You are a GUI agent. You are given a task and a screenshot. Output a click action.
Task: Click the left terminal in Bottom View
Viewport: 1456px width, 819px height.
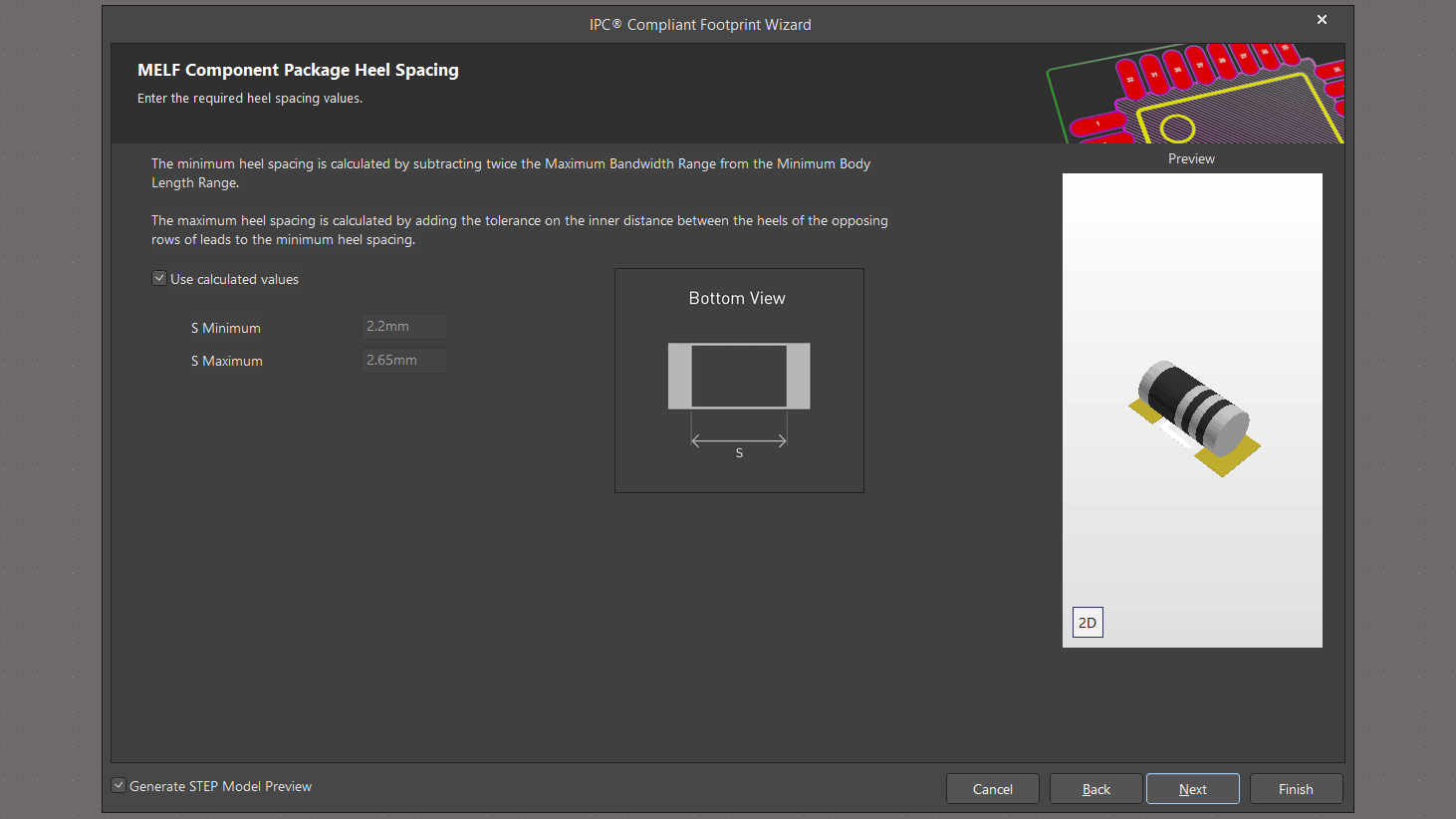point(679,376)
